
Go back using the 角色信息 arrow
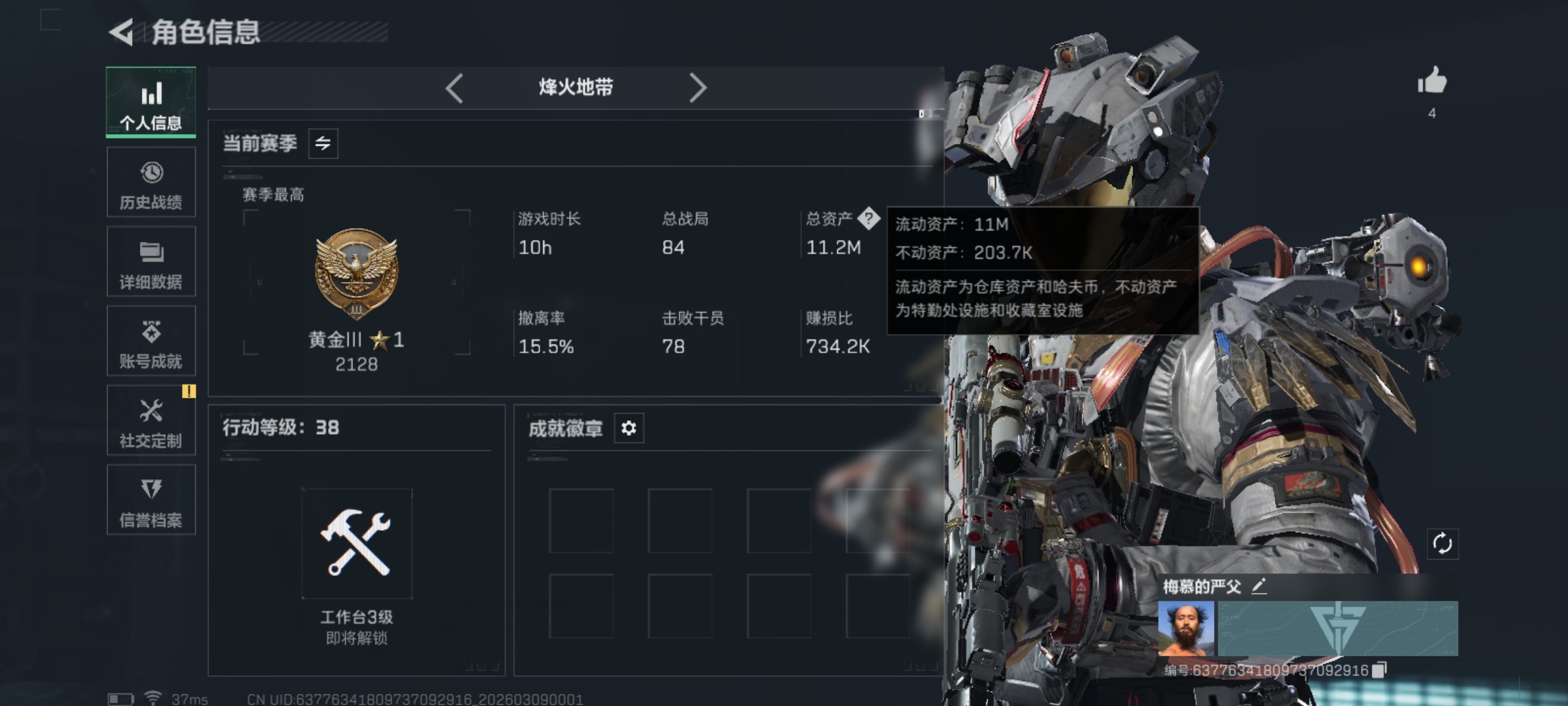point(122,32)
